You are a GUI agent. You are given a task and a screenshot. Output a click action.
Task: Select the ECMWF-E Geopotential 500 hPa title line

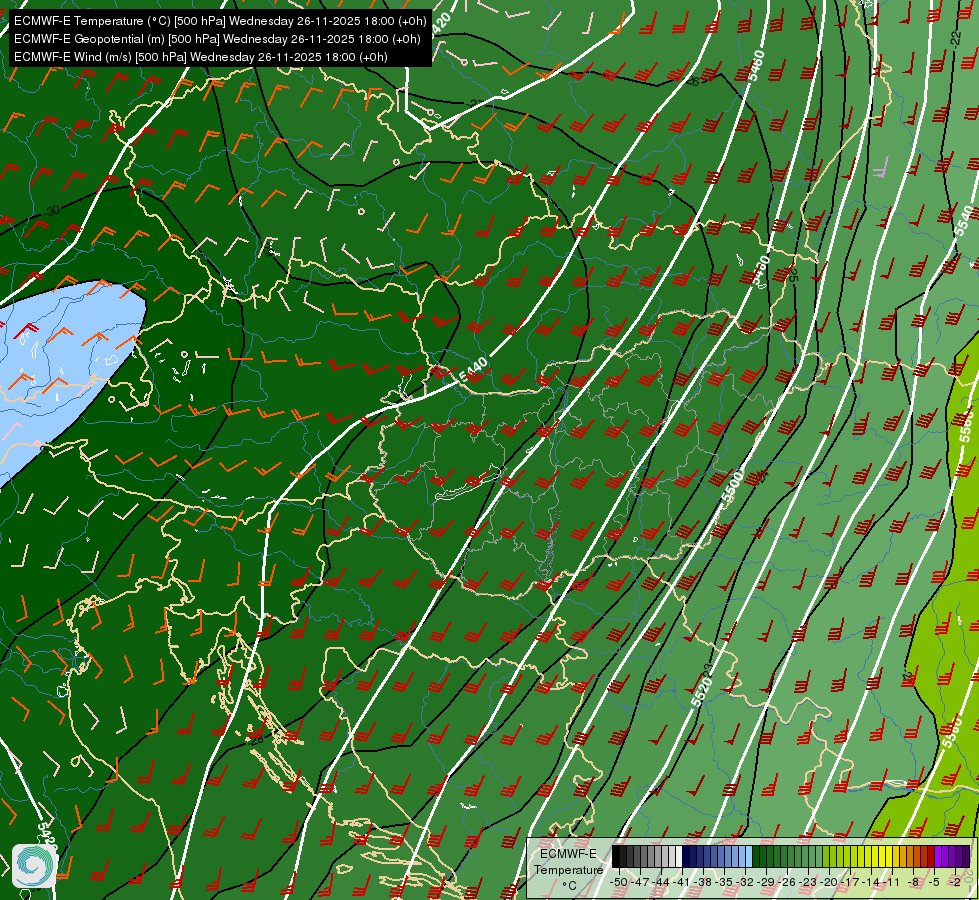pos(217,39)
